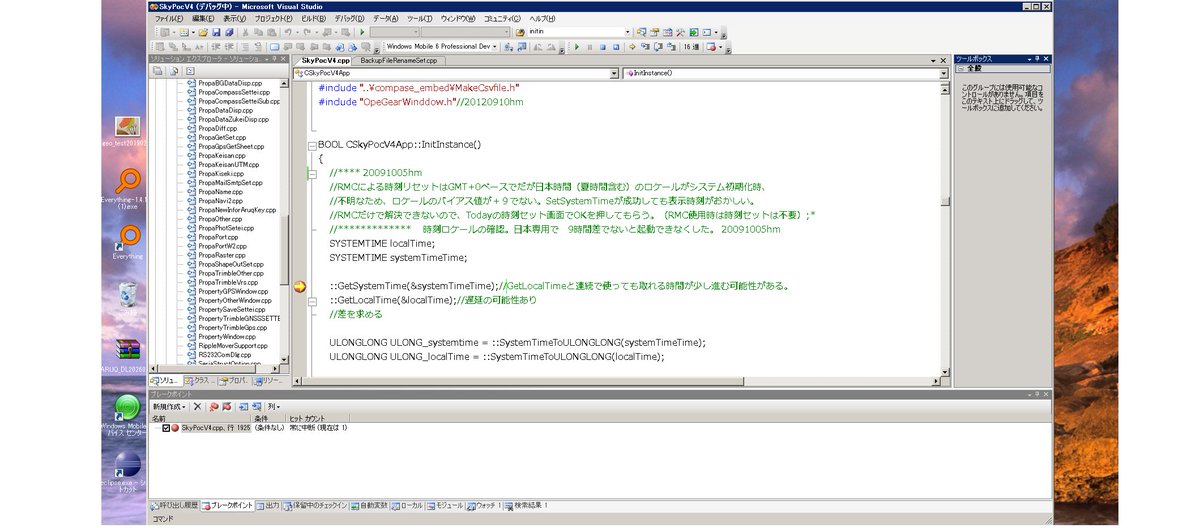Click the Stop Debugging square icon
The width and height of the screenshot is (1200, 528).
pyautogui.click(x=602, y=46)
